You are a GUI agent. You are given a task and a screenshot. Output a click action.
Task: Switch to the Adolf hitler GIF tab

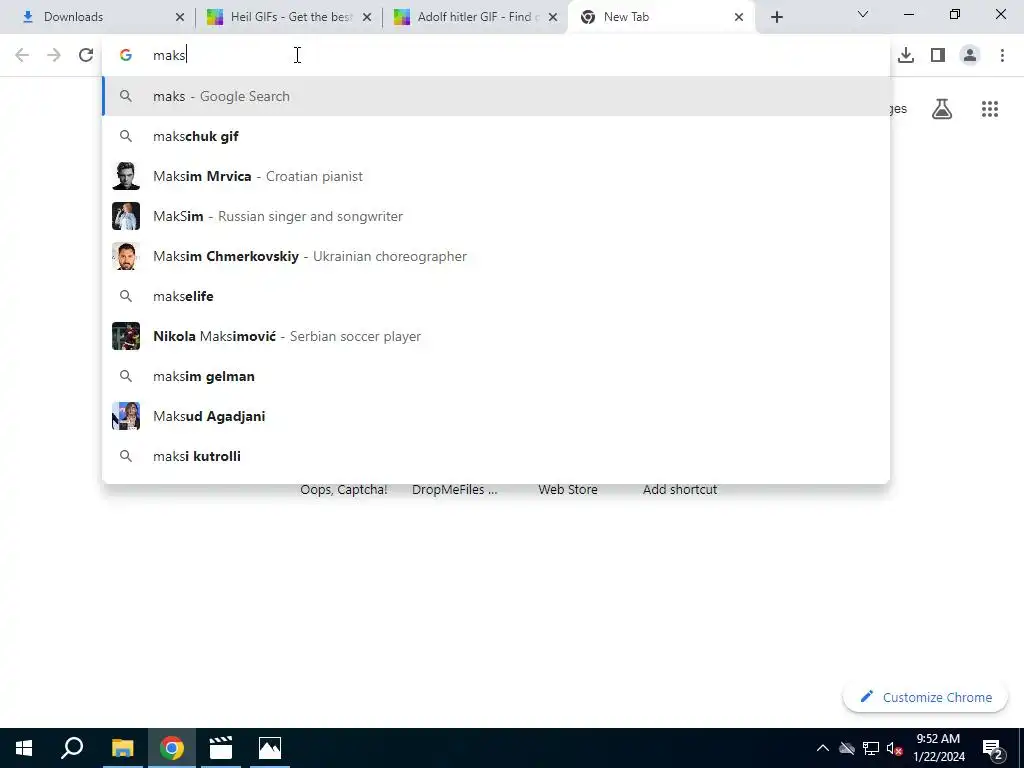click(475, 17)
